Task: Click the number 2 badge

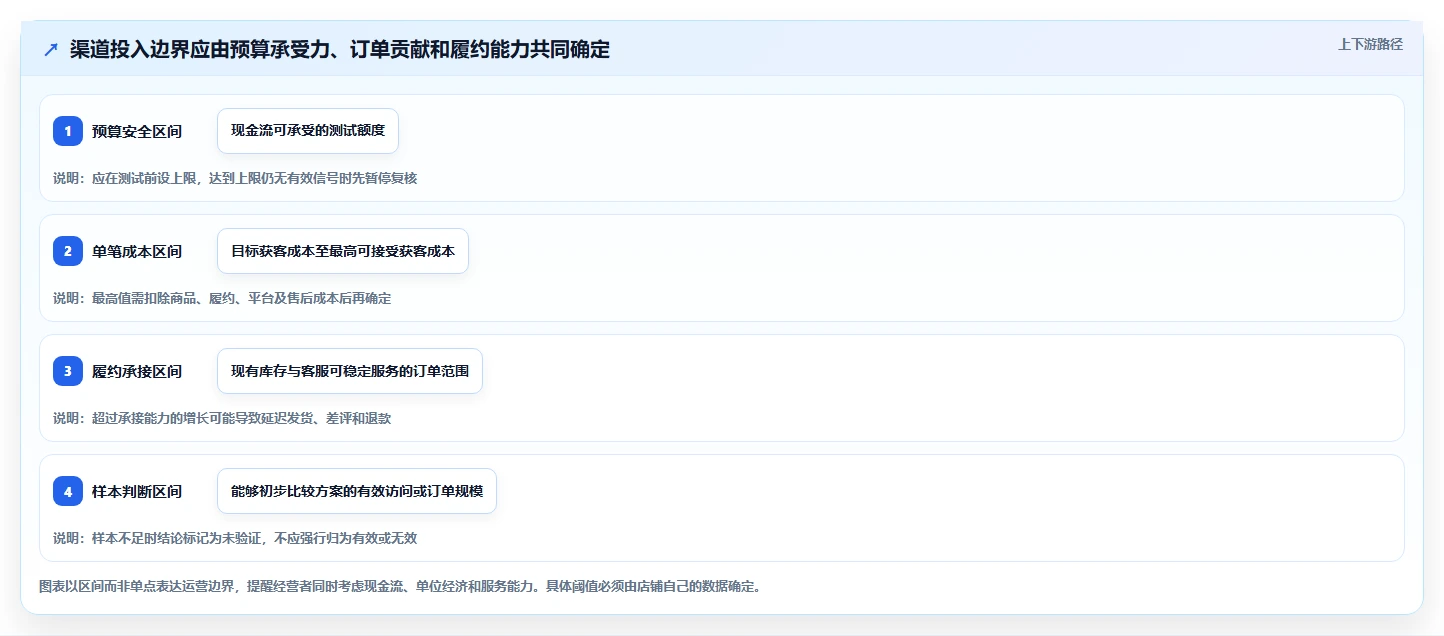Action: coord(68,251)
